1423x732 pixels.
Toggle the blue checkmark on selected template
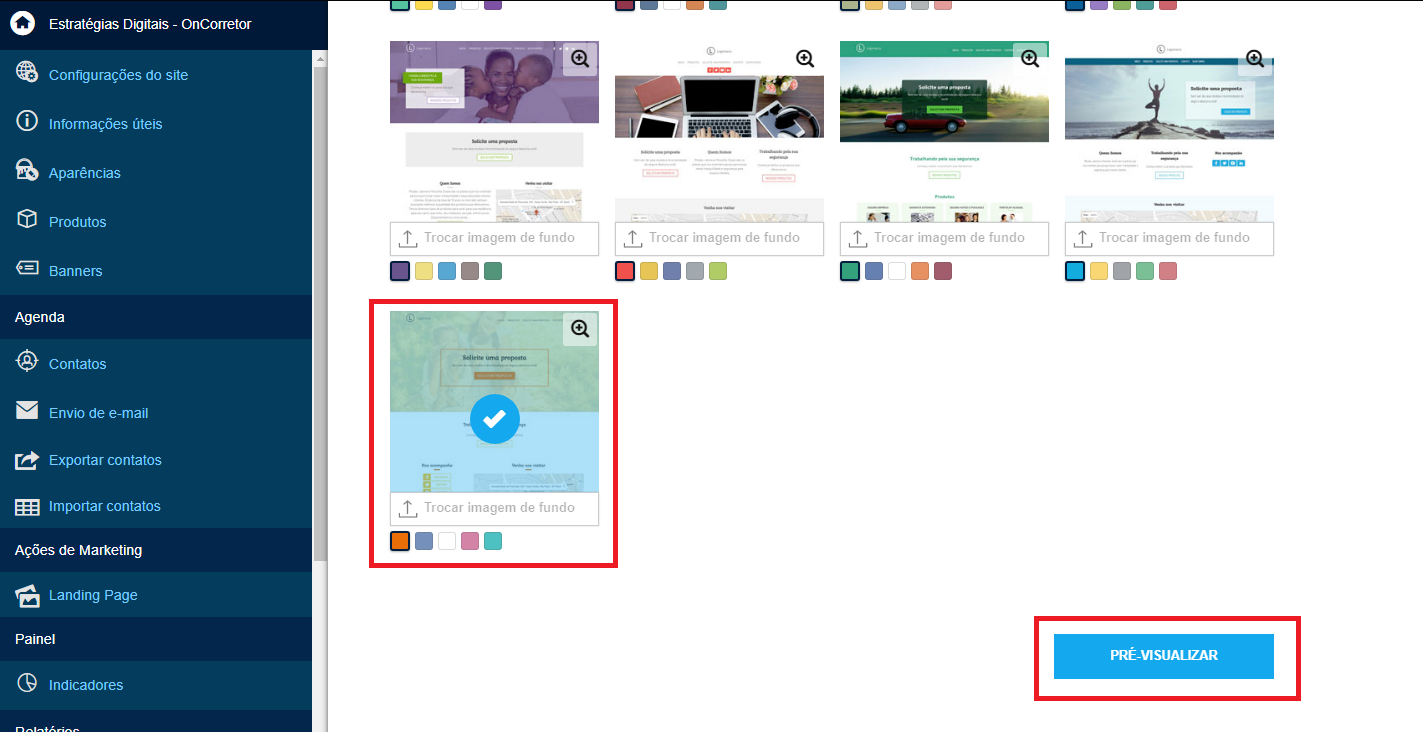coord(494,419)
